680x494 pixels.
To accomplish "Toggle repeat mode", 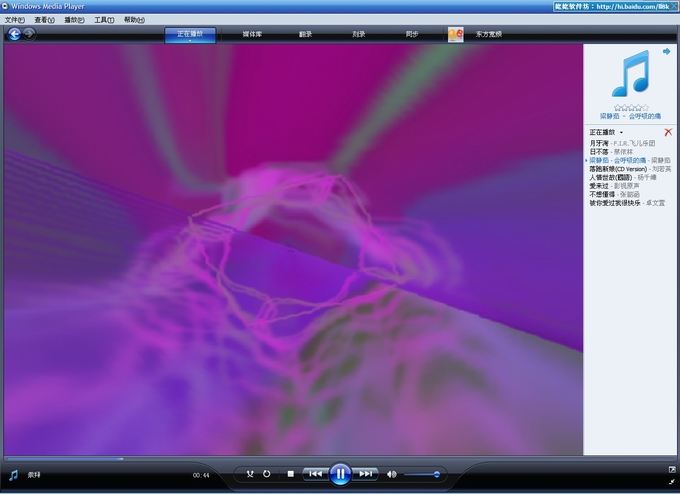I will pyautogui.click(x=267, y=474).
